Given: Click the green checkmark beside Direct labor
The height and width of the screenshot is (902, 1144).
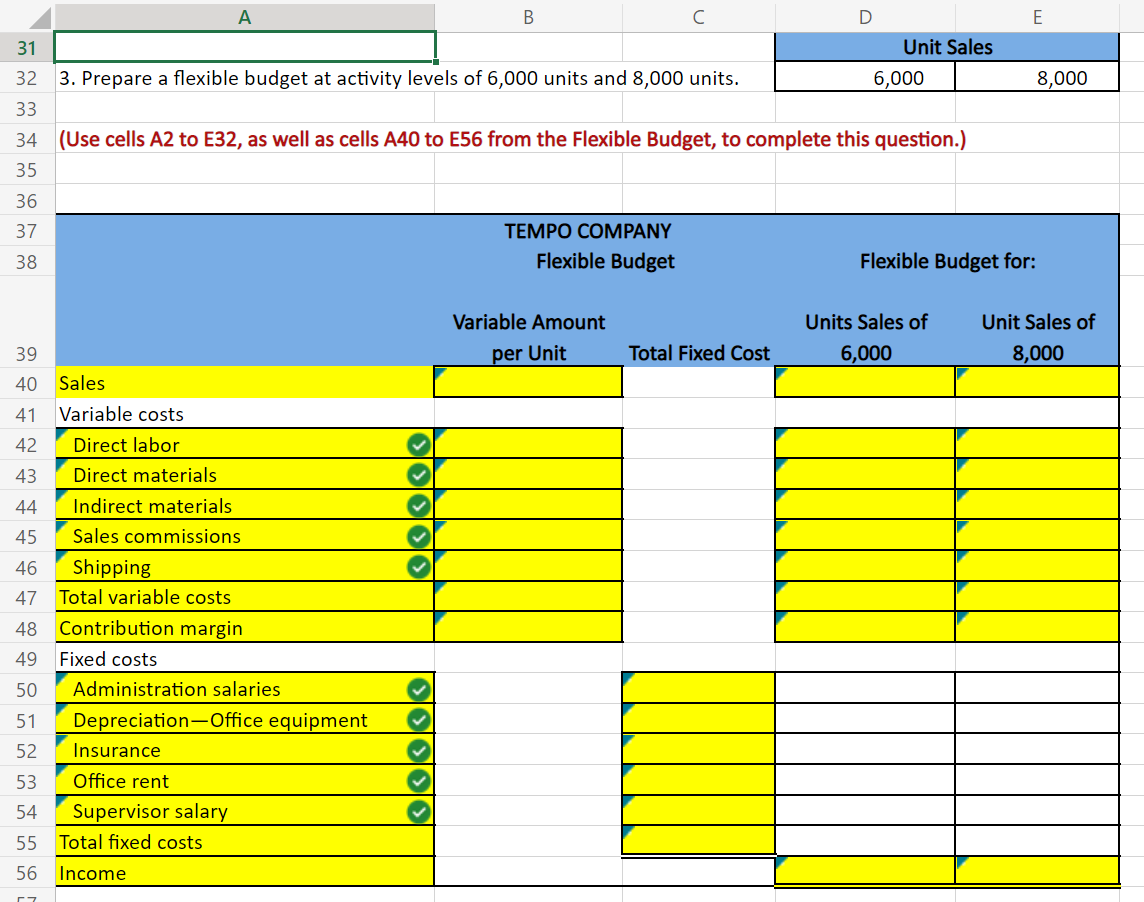Looking at the screenshot, I should coord(419,444).
